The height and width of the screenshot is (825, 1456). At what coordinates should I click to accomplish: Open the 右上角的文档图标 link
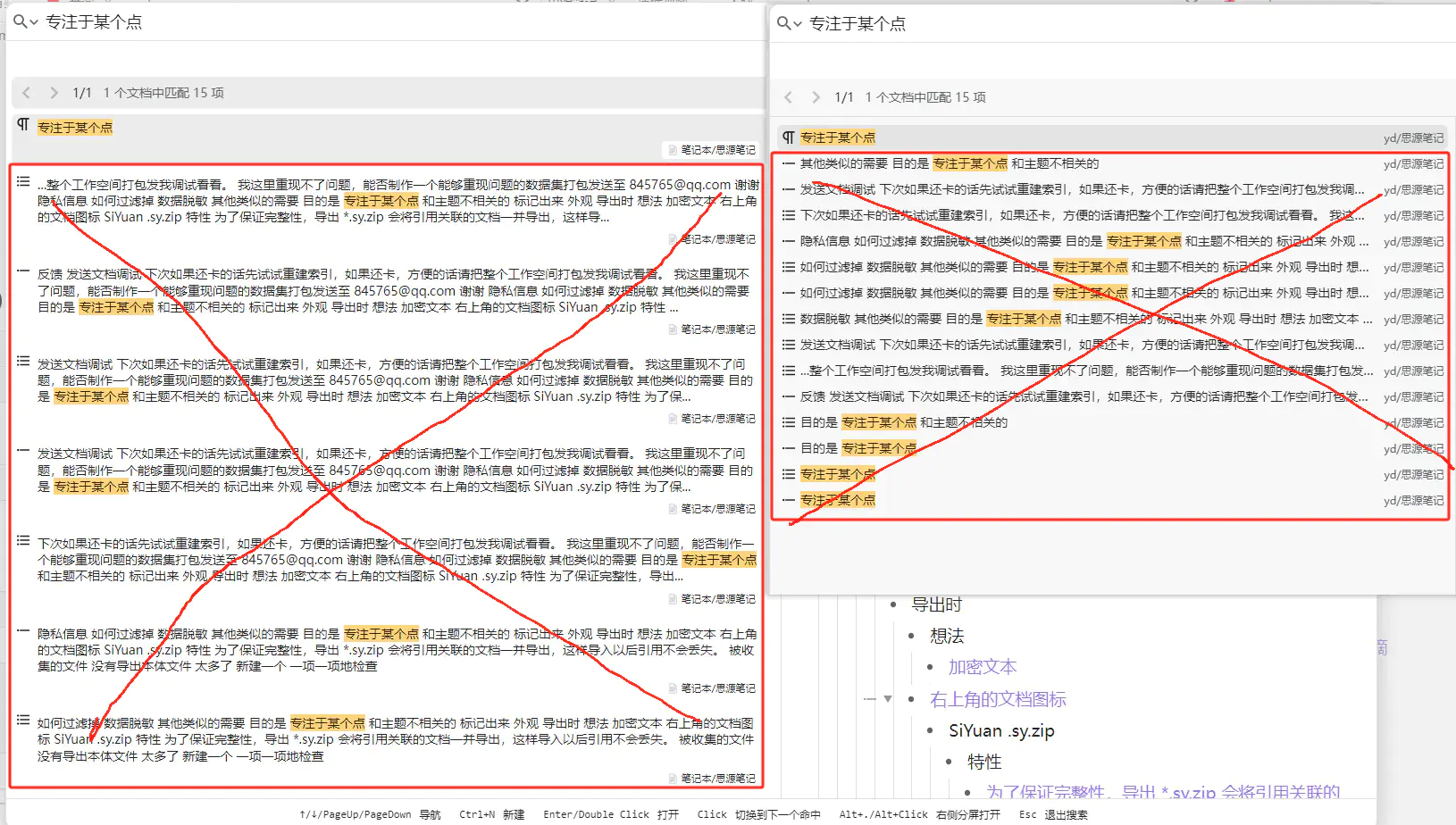click(998, 699)
